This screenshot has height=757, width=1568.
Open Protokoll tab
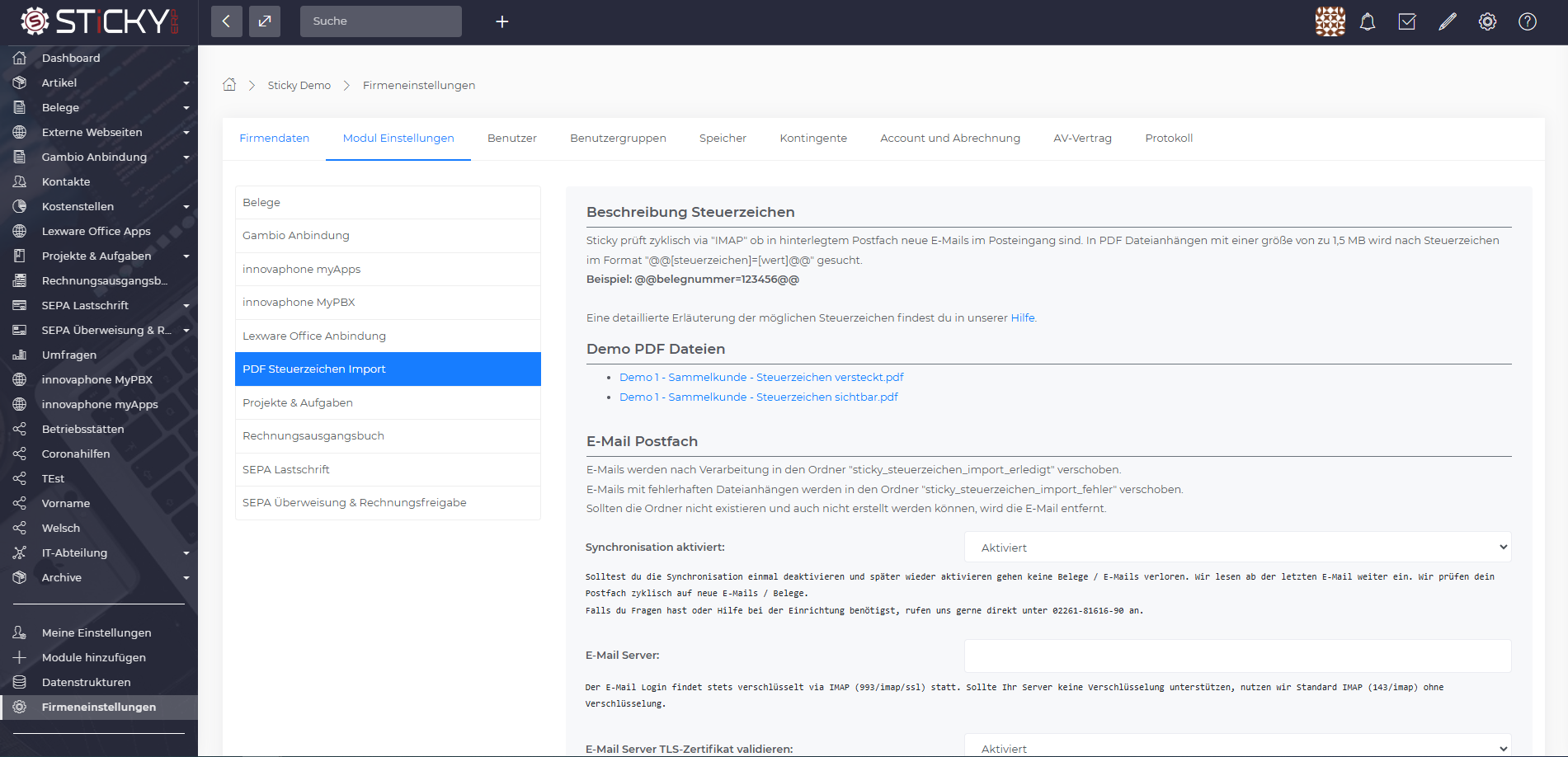1169,138
